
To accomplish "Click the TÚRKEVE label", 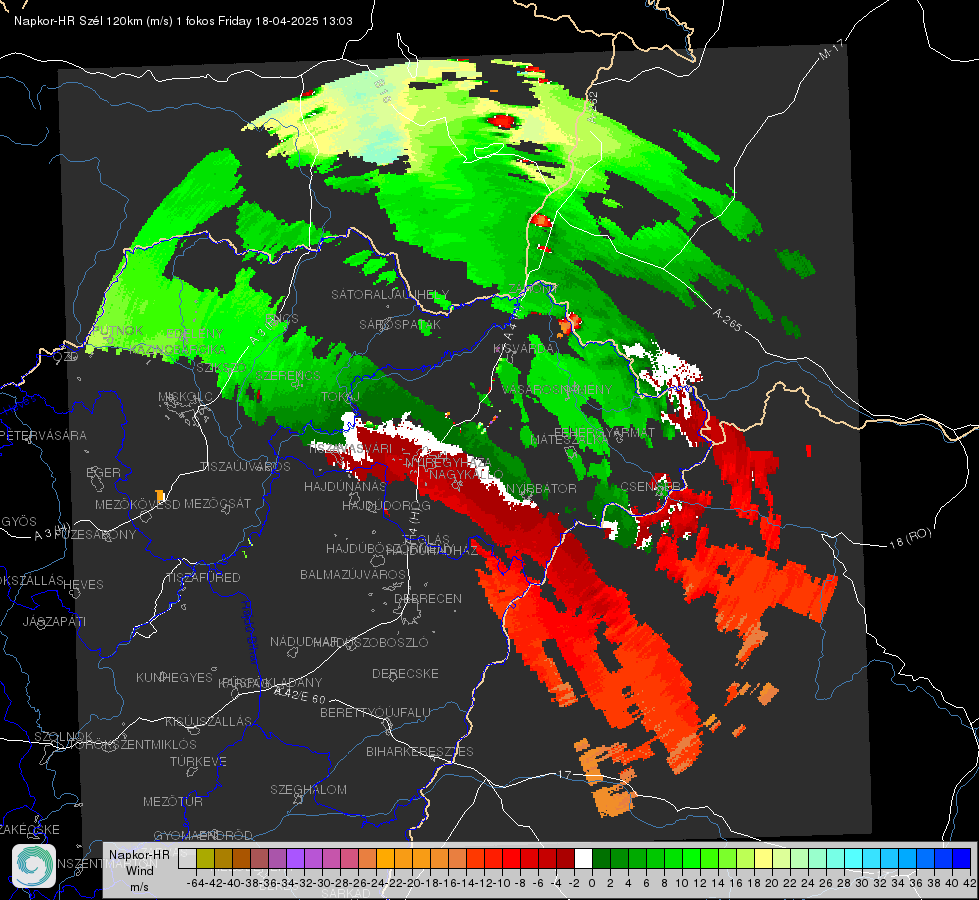I will tap(199, 761).
